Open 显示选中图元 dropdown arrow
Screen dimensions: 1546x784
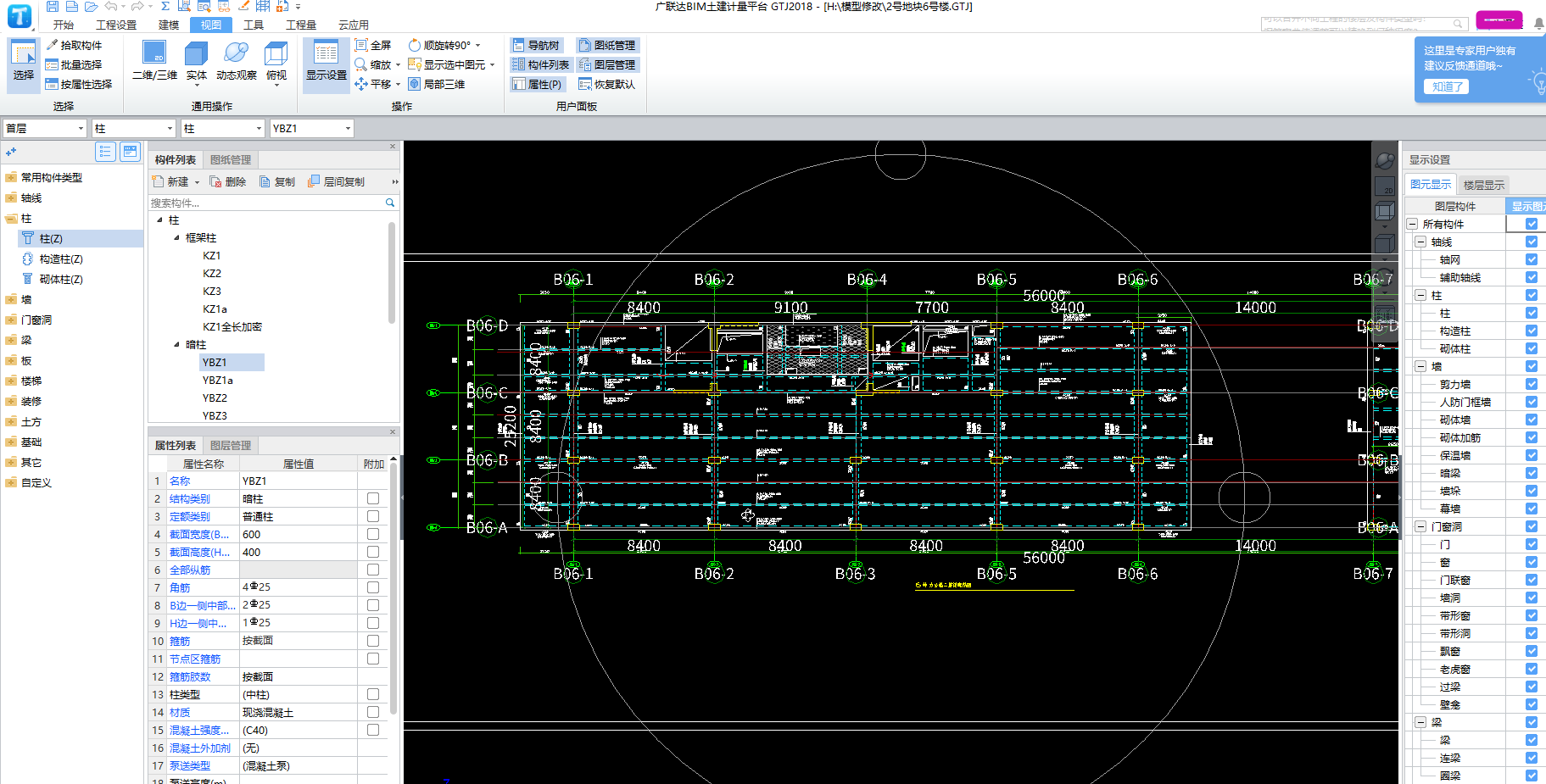(492, 64)
